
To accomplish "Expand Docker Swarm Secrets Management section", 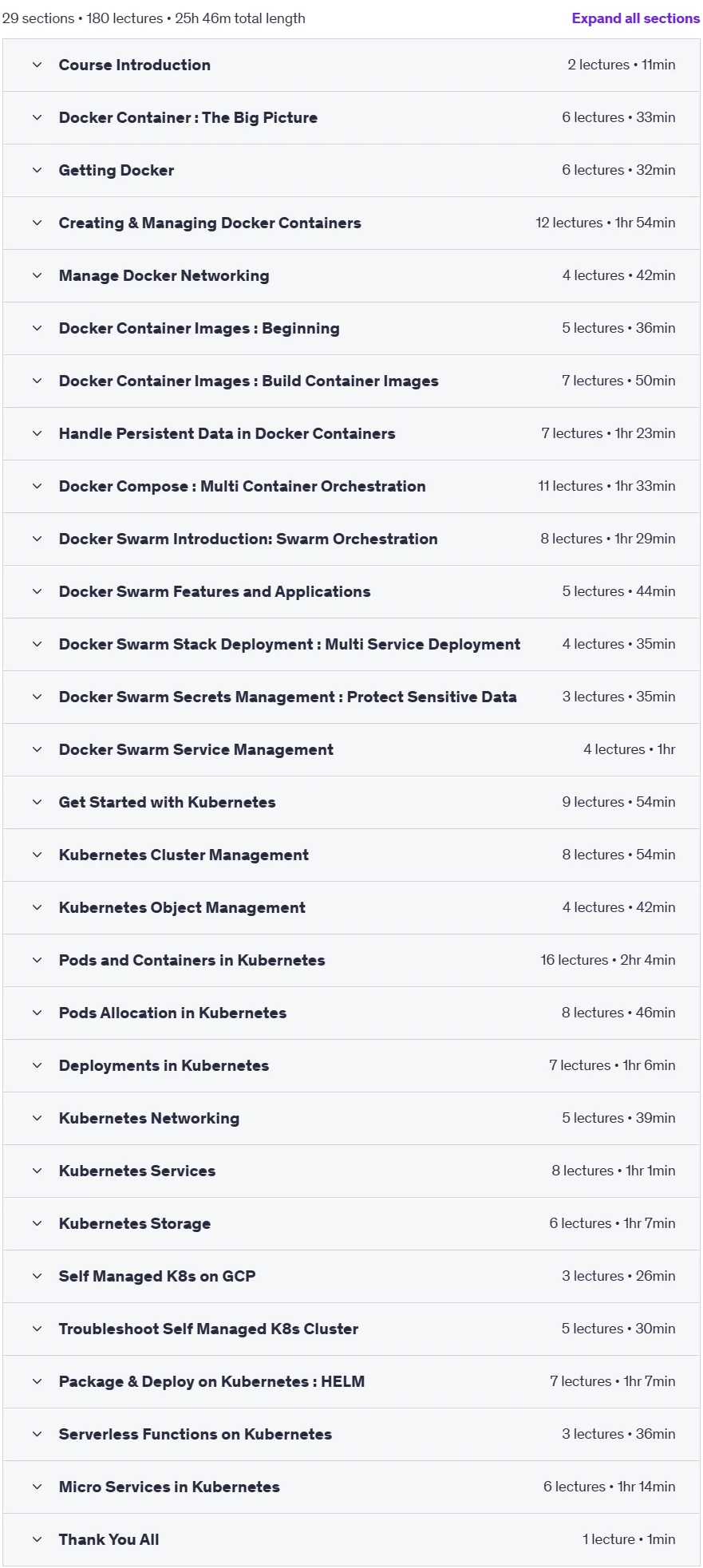I will click(351, 697).
